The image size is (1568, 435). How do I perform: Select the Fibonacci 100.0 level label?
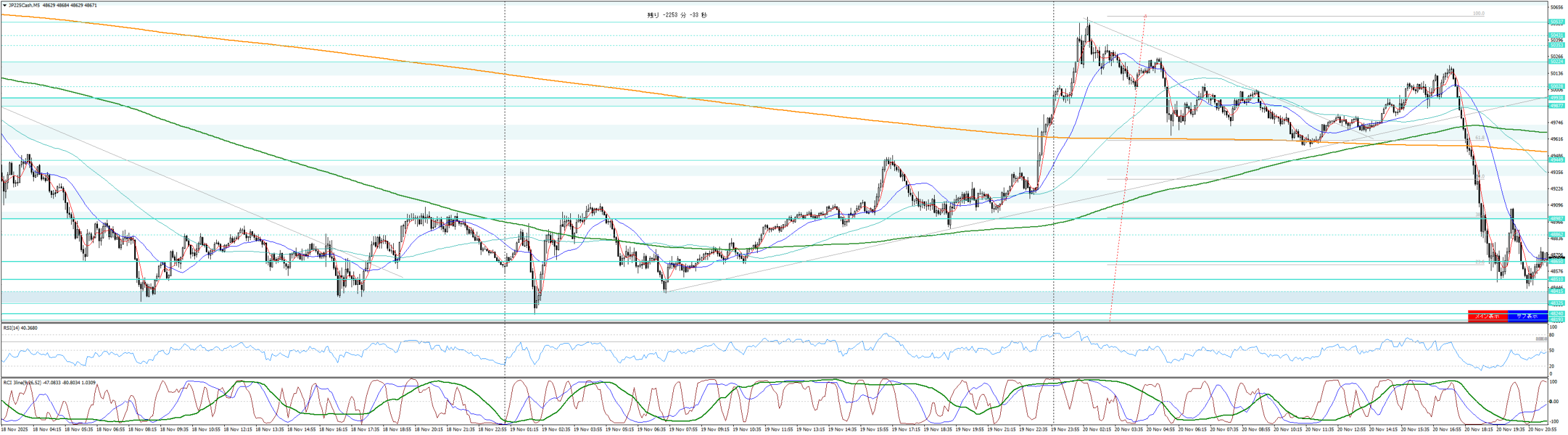click(x=1478, y=13)
